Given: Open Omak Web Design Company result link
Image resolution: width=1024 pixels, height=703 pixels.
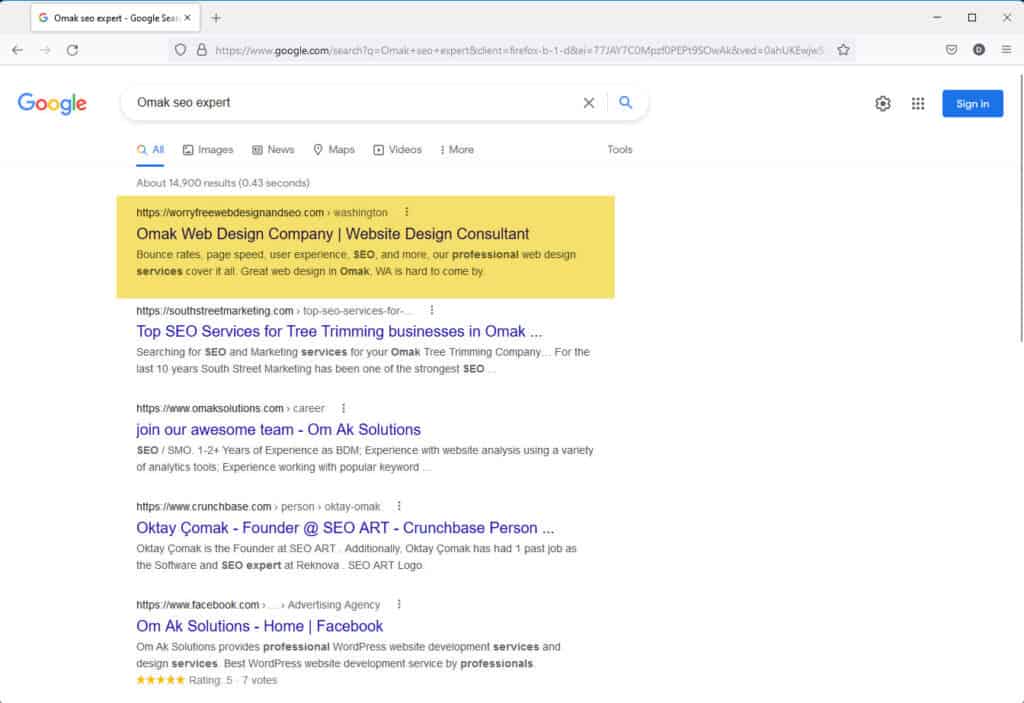Looking at the screenshot, I should (332, 234).
